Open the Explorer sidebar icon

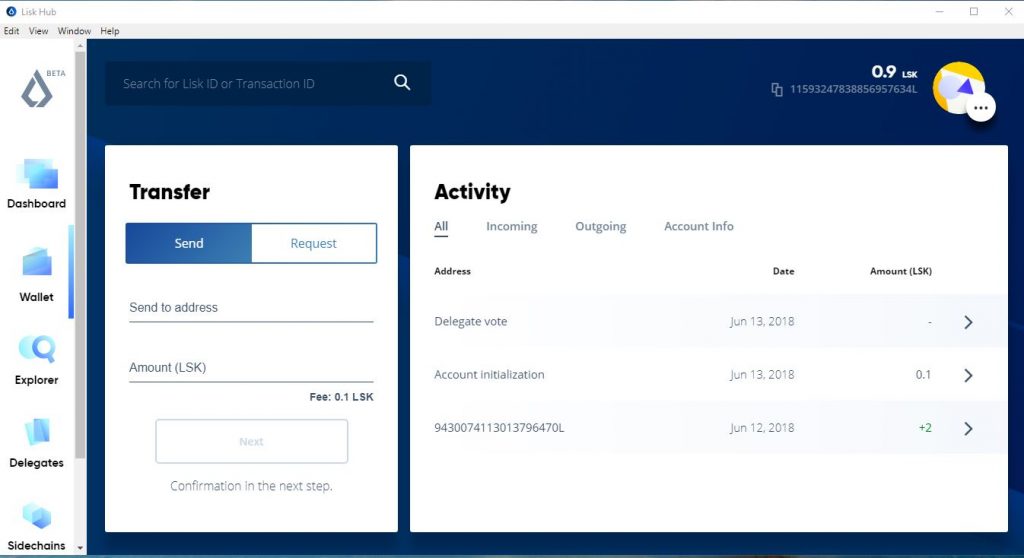[x=37, y=348]
